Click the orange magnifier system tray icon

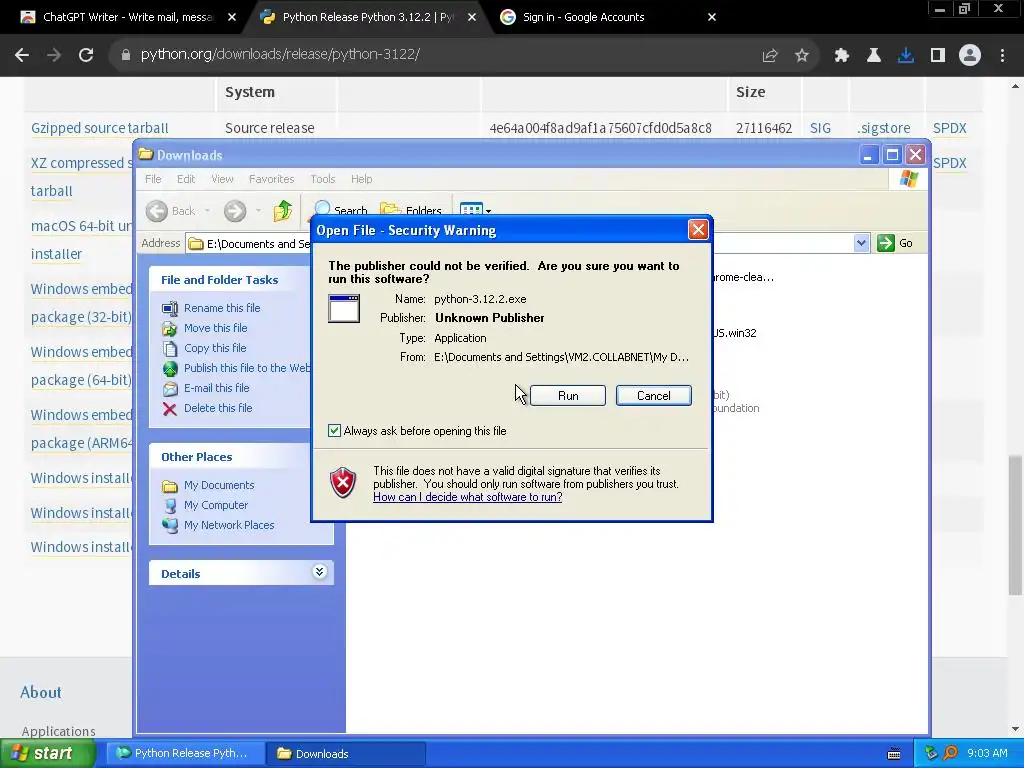point(950,753)
